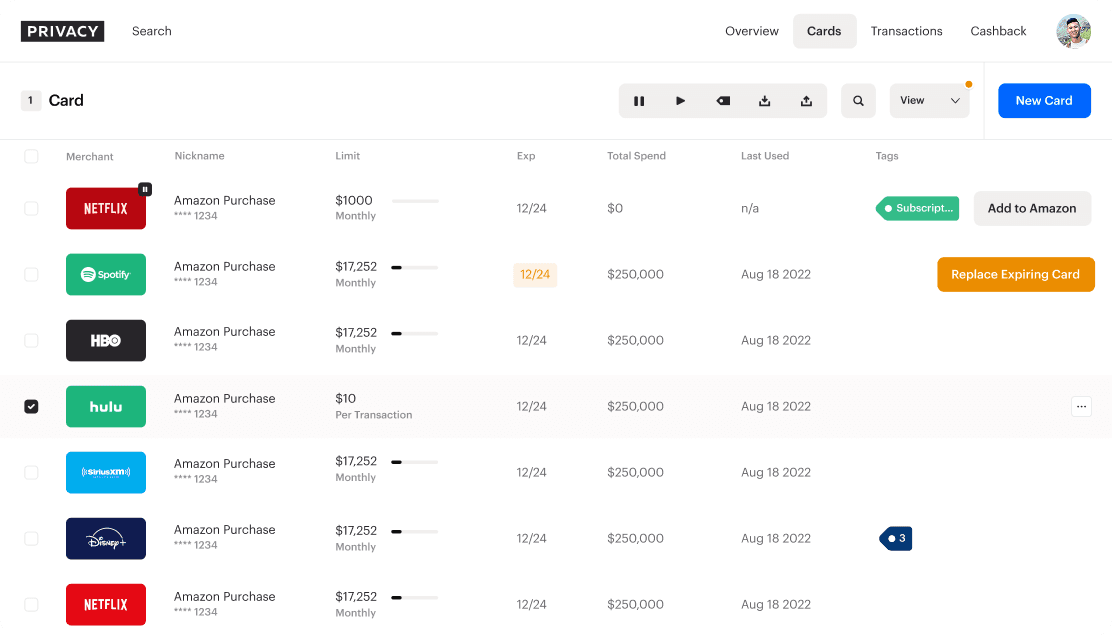Click the $0 total spend on Netflix row

(x=615, y=208)
